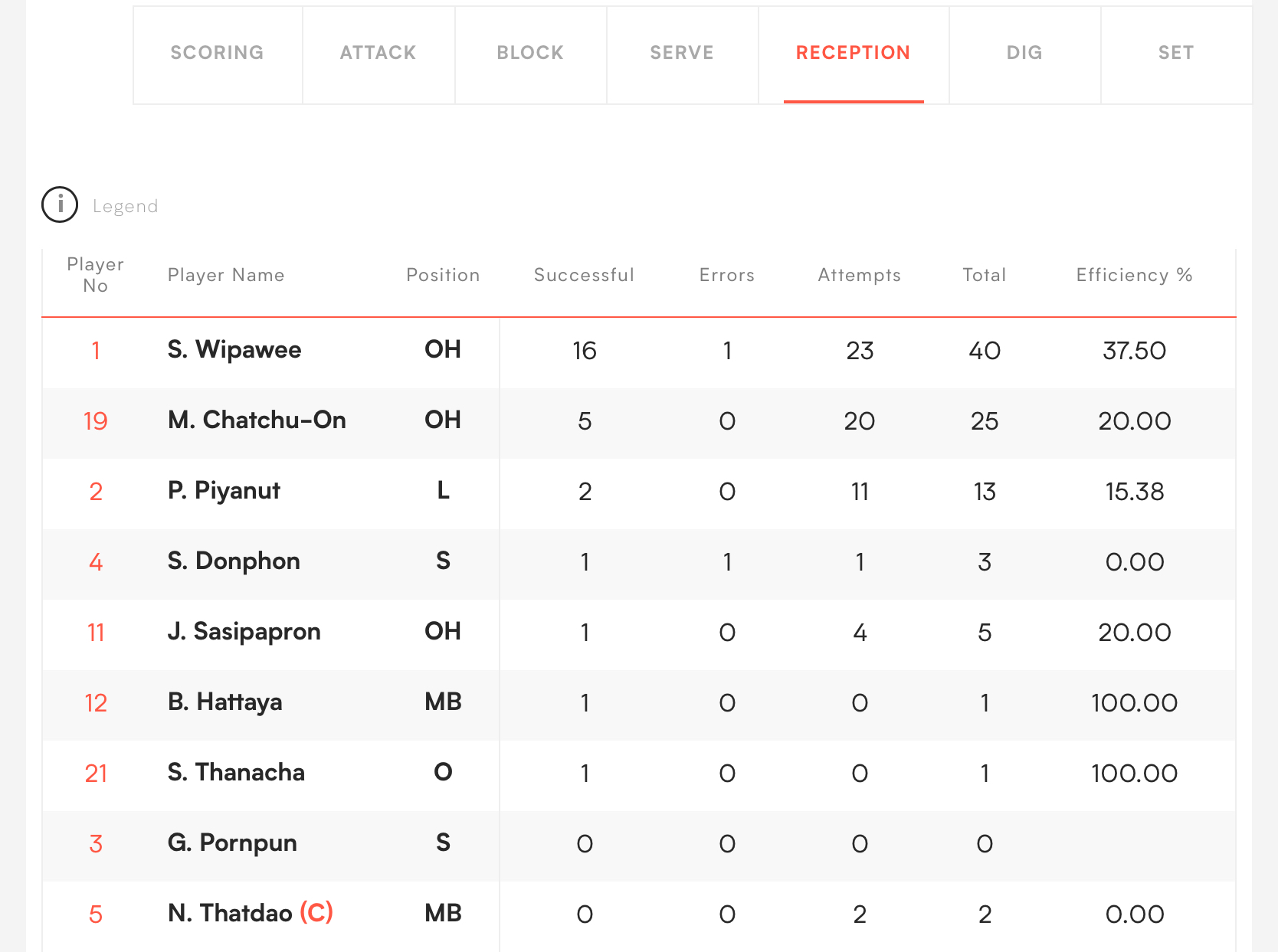
Task: Click player number 19
Action: click(x=96, y=421)
